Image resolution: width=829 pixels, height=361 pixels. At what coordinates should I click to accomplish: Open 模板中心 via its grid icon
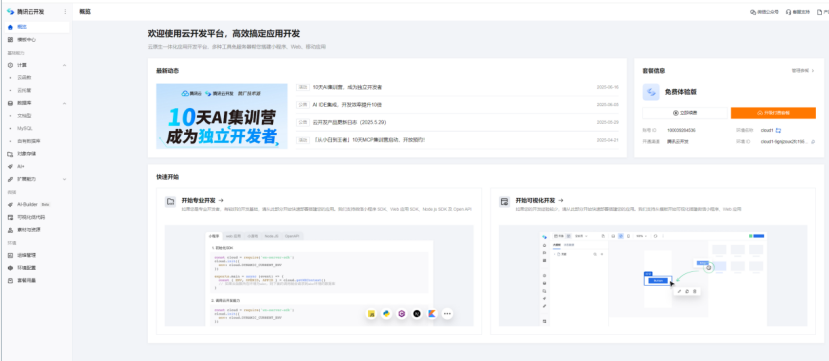click(x=11, y=40)
